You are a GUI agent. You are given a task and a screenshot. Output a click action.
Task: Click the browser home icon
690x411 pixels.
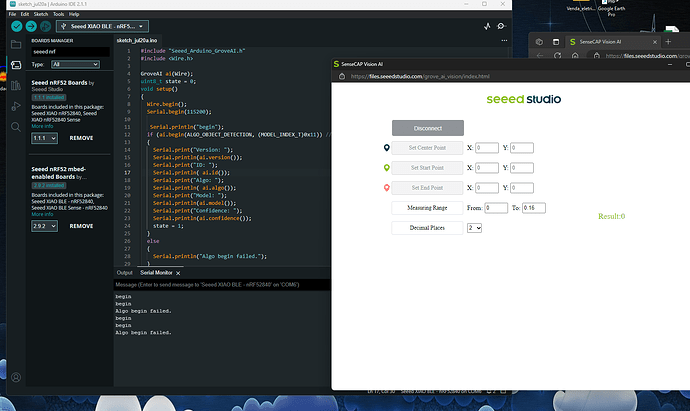click(575, 55)
